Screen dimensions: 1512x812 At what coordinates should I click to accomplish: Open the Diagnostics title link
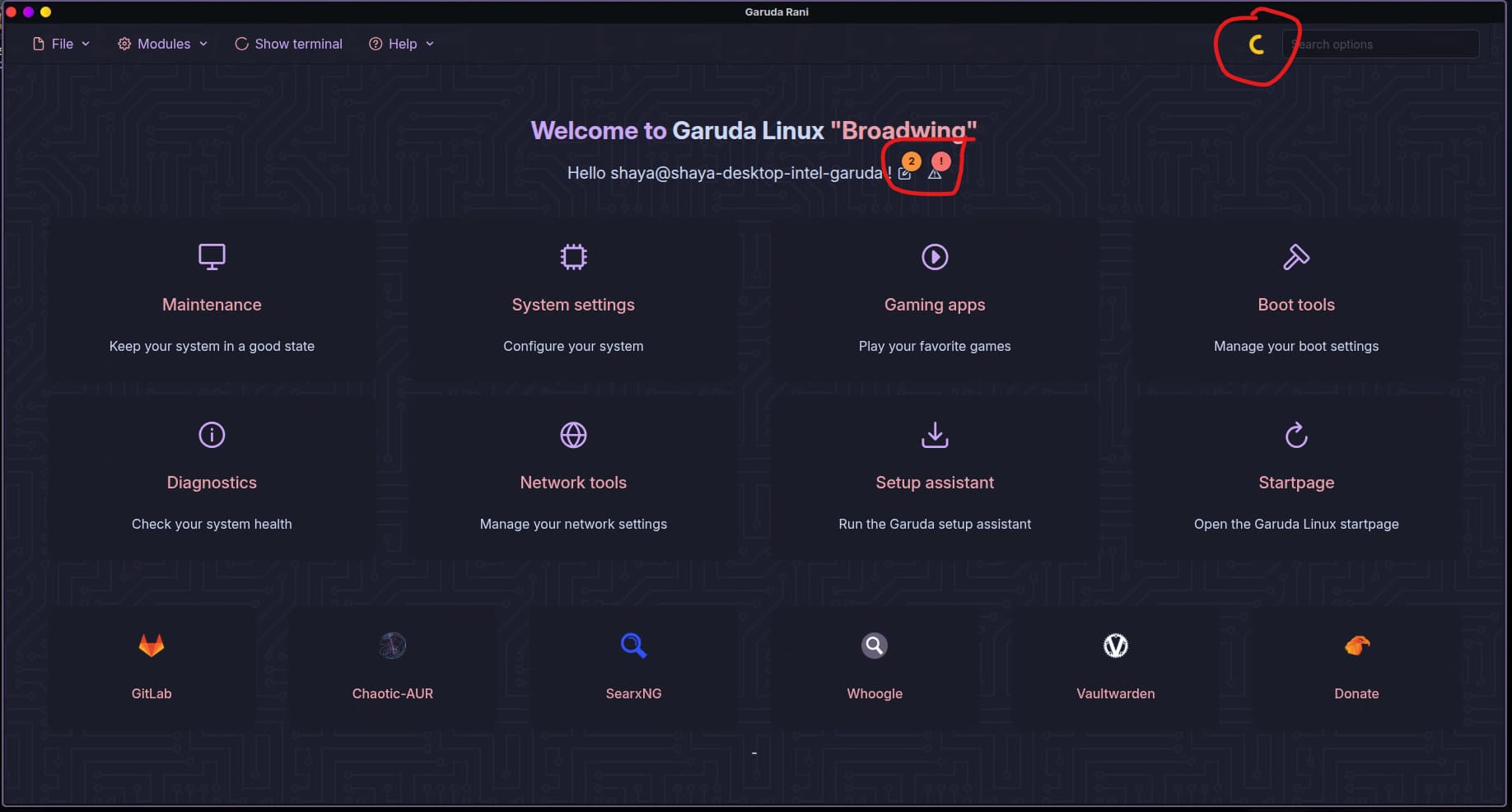click(x=212, y=483)
